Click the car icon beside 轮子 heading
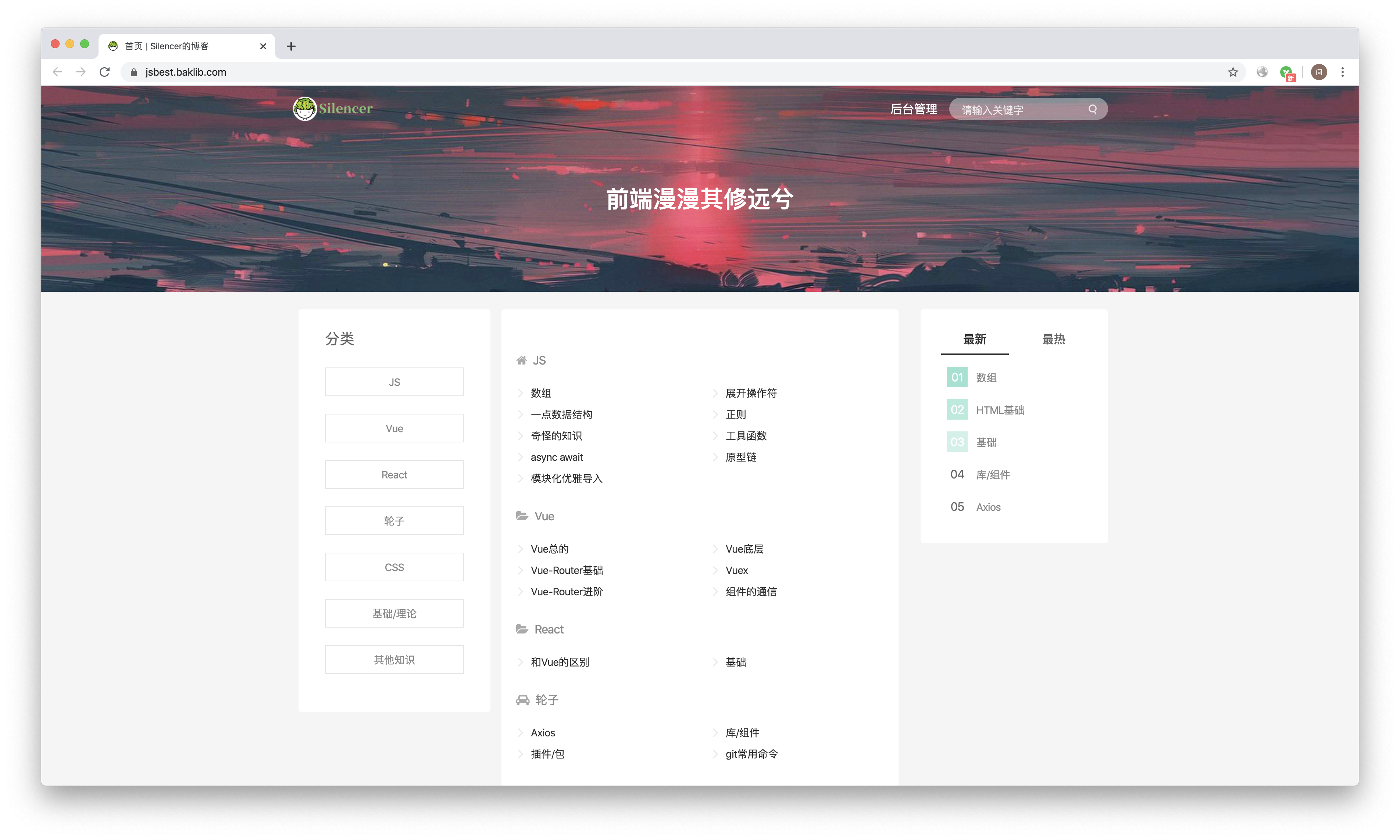This screenshot has width=1400, height=840. 522,700
